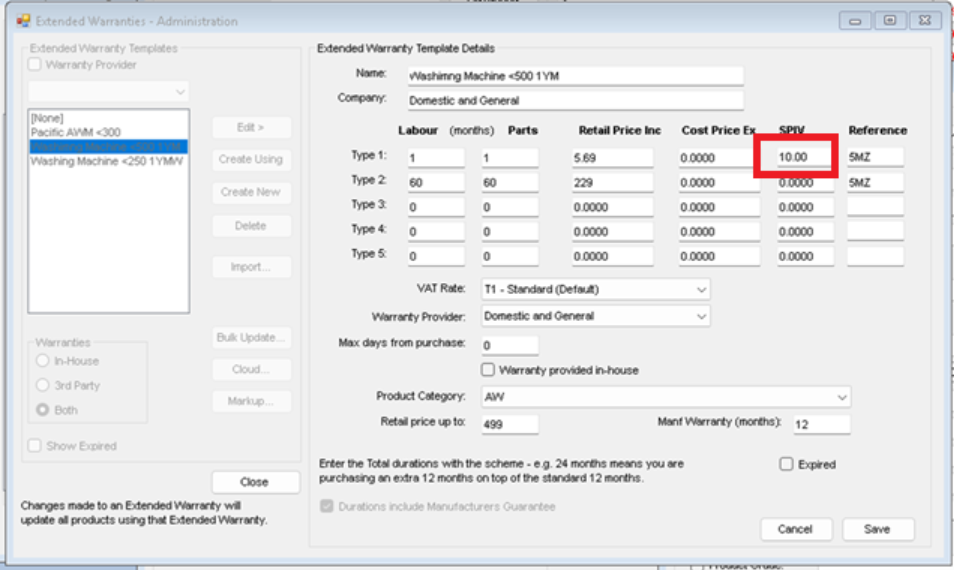954x570 pixels.
Task: Click the Bulk Update... button
Action: point(251,338)
